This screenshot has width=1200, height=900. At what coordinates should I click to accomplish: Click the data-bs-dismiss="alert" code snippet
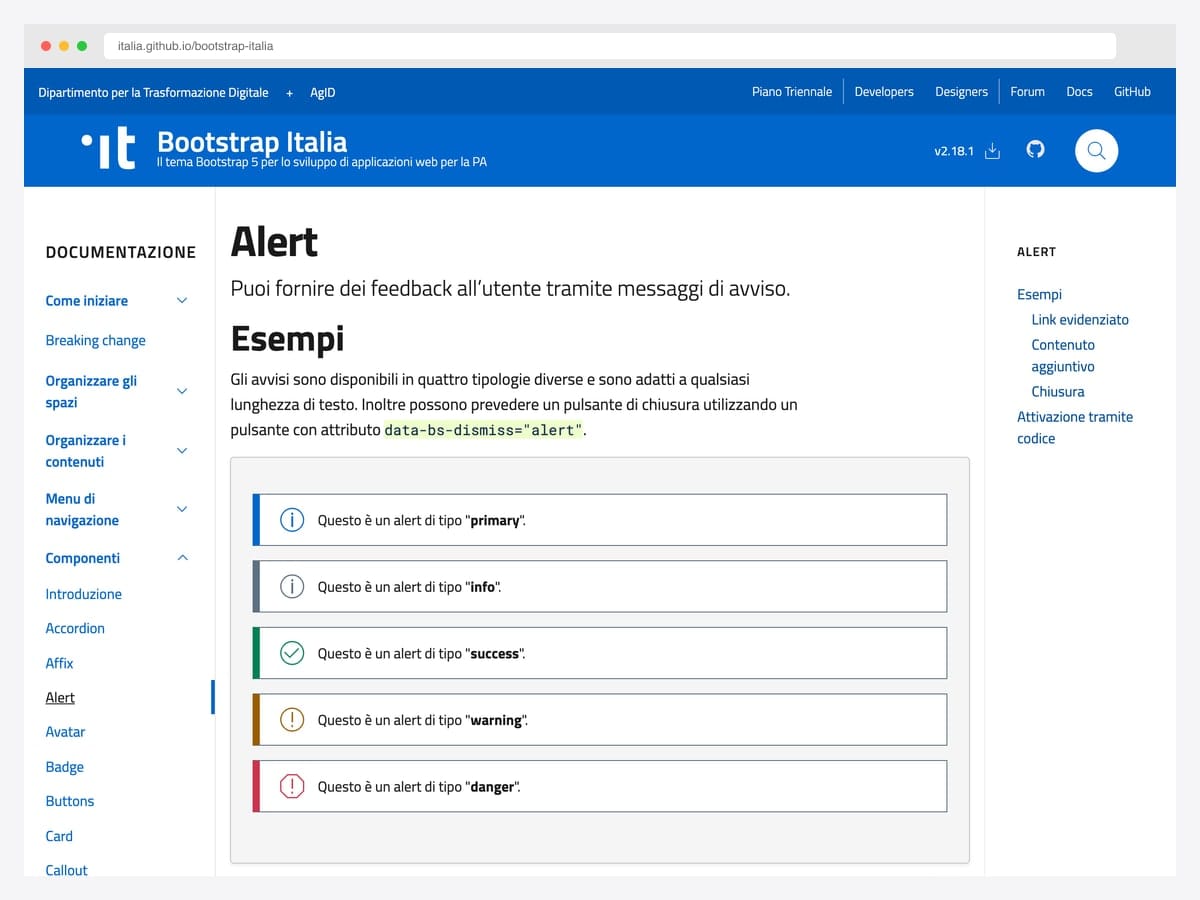click(483, 431)
